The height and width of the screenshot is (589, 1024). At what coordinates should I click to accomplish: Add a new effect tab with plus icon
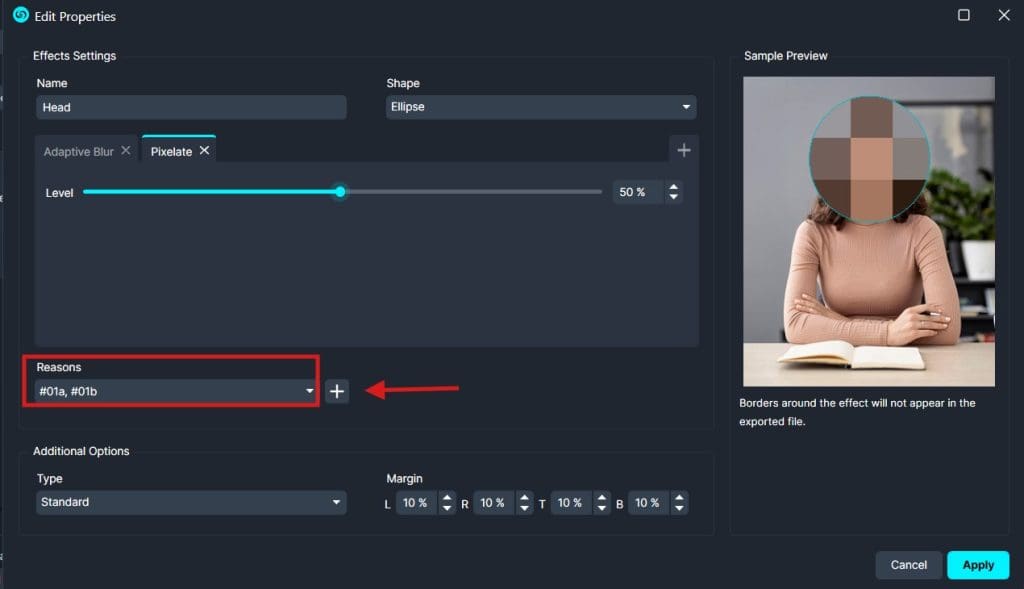(684, 150)
